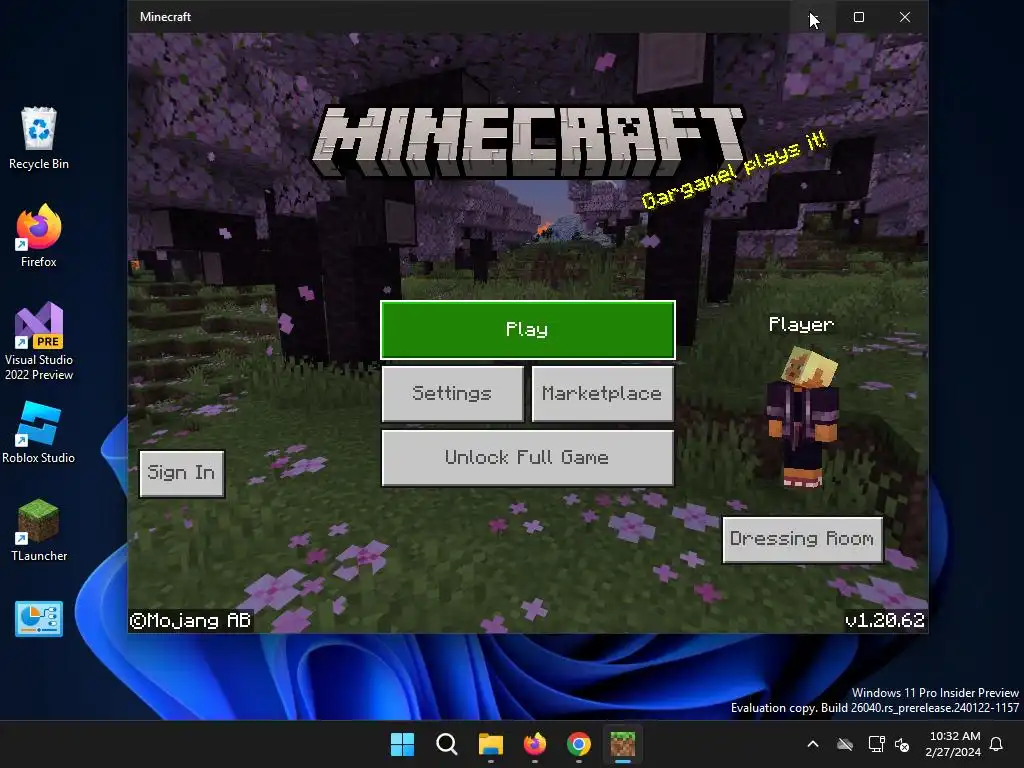Click the Minecraft taskbar icon
This screenshot has height=768, width=1024.
tap(622, 744)
